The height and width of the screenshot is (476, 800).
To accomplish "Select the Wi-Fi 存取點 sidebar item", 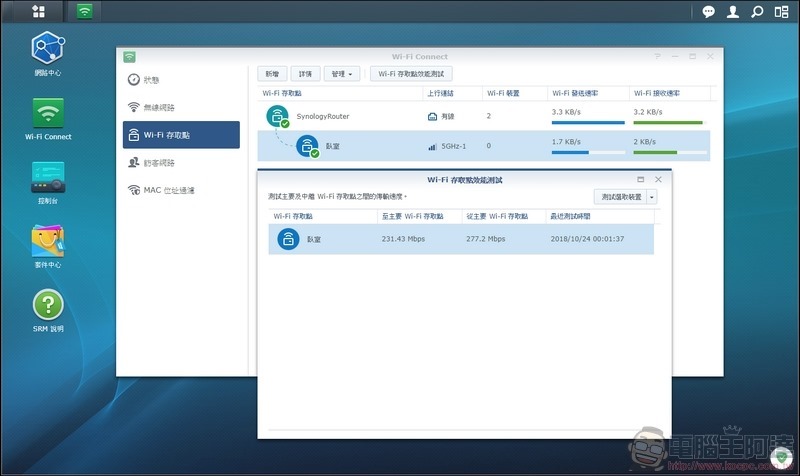I will pos(181,135).
